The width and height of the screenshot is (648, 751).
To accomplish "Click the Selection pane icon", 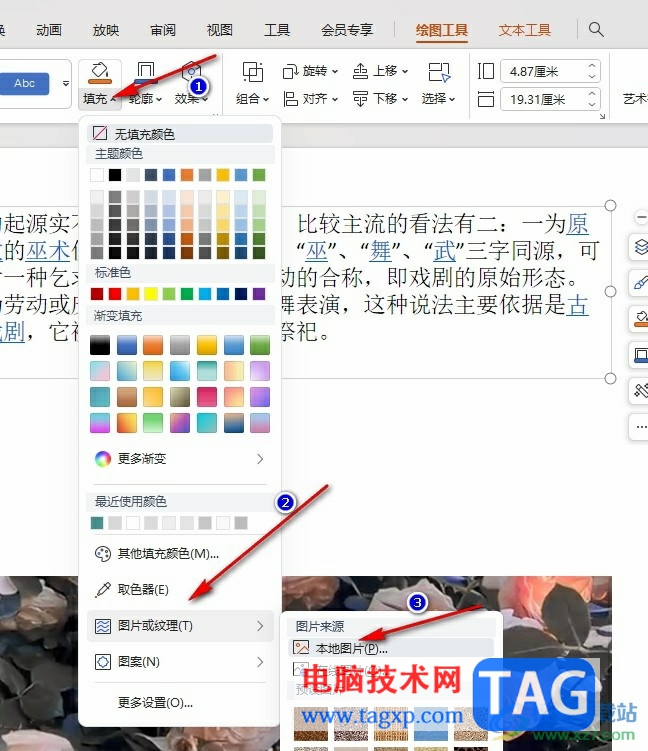I will pyautogui.click(x=439, y=72).
